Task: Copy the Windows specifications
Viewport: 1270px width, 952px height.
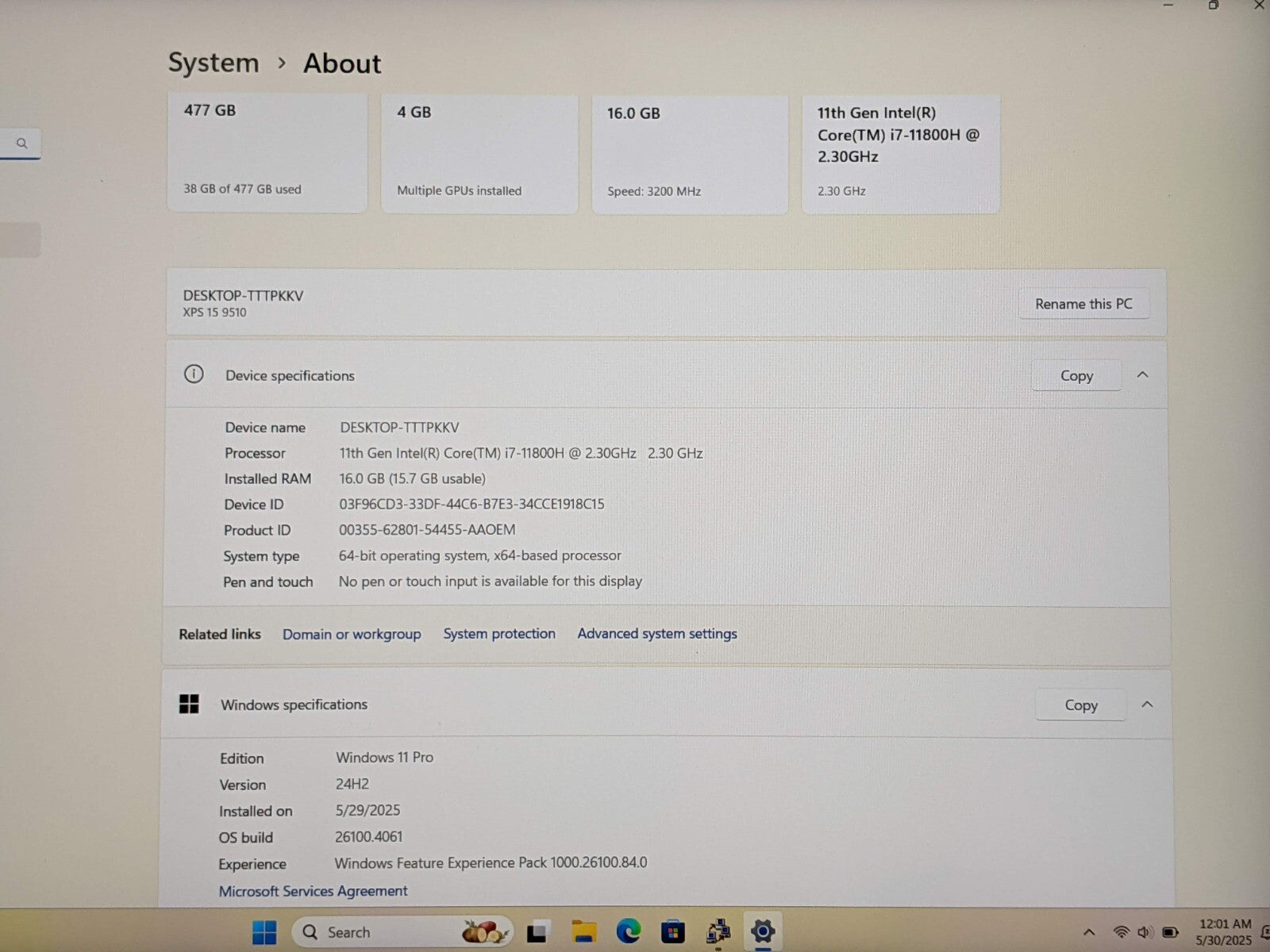Action: point(1080,705)
